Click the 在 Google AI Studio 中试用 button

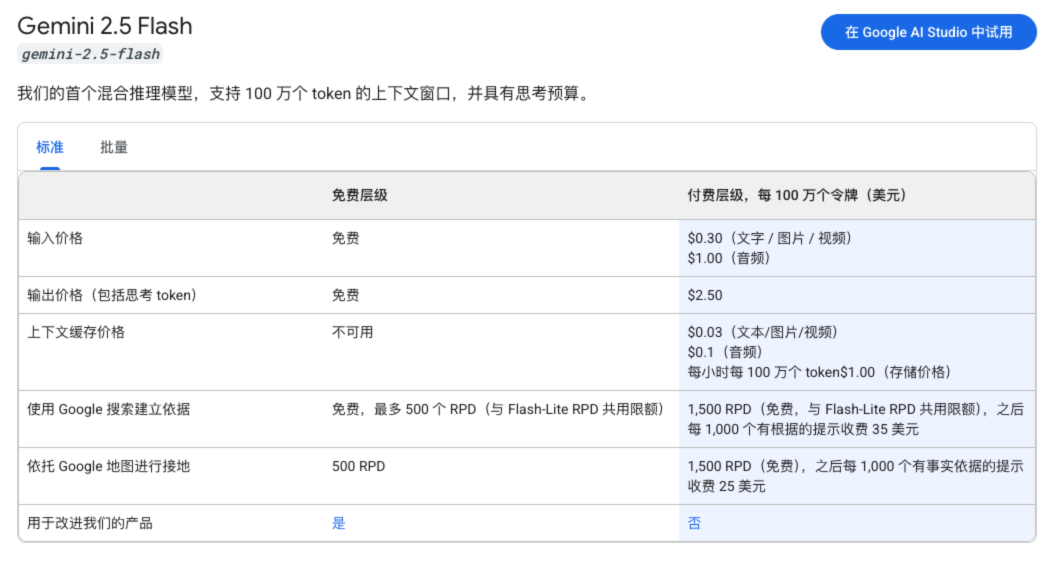point(928,32)
